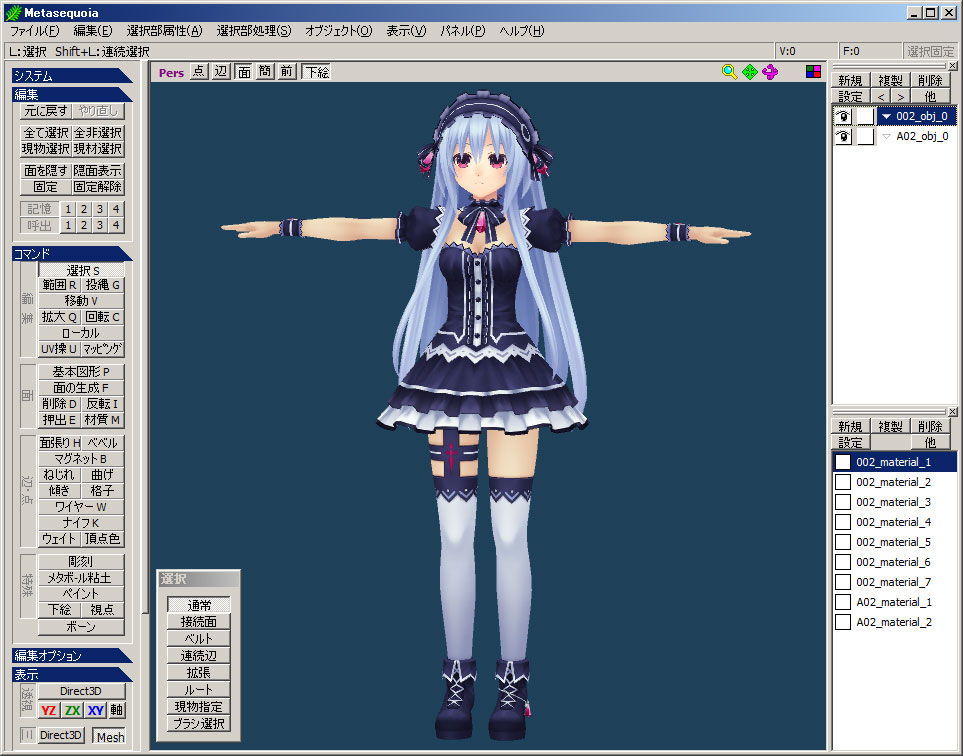The width and height of the screenshot is (963, 756).
Task: Collapse the triangle next to 002_obj_0
Action: pyautogui.click(x=886, y=116)
